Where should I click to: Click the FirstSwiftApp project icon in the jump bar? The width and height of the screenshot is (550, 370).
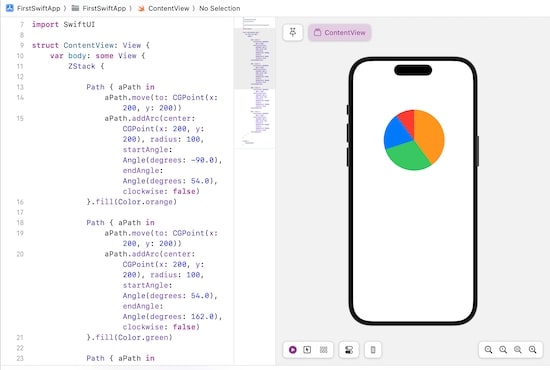10,8
